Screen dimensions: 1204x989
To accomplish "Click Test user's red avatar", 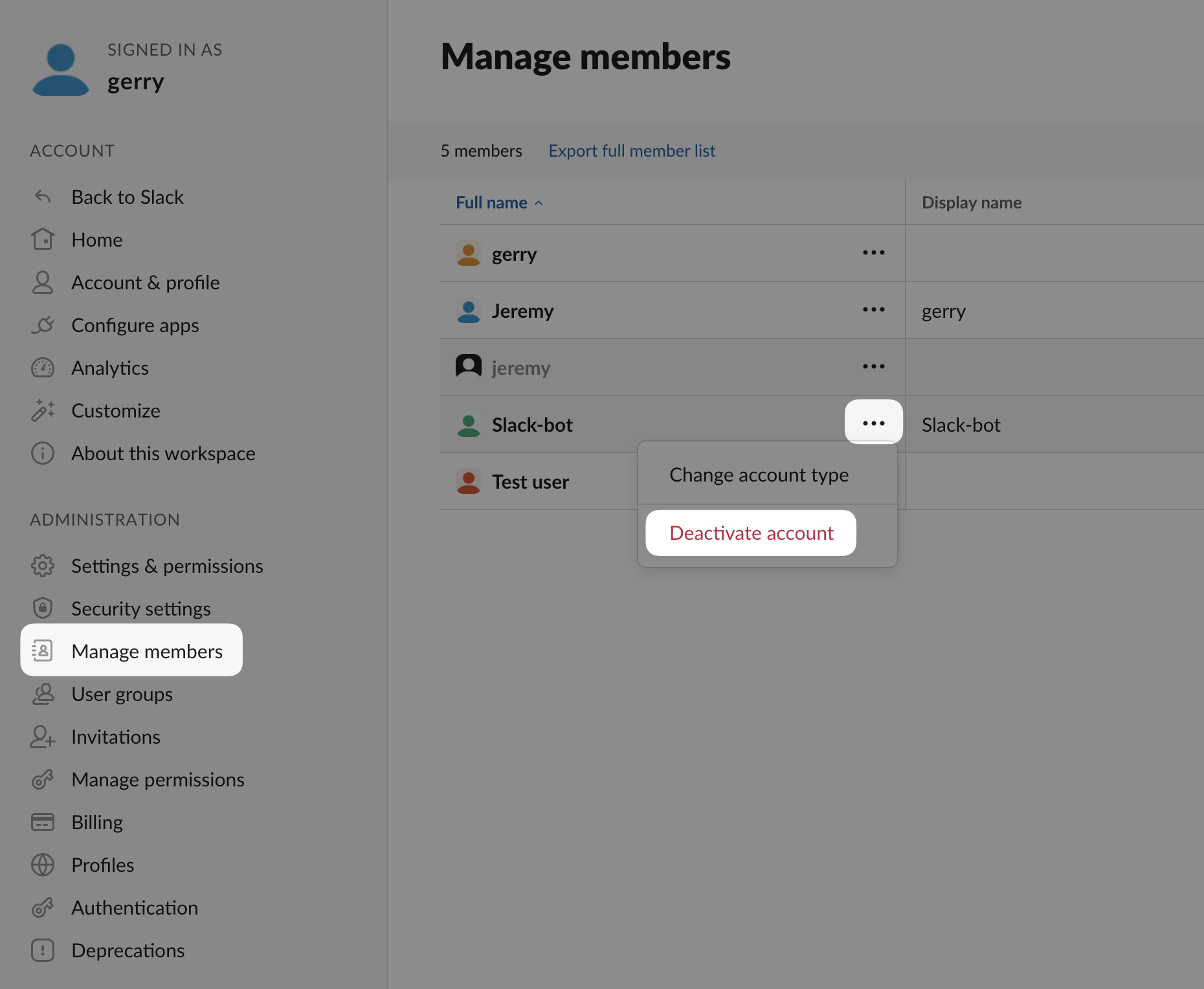I will [469, 482].
